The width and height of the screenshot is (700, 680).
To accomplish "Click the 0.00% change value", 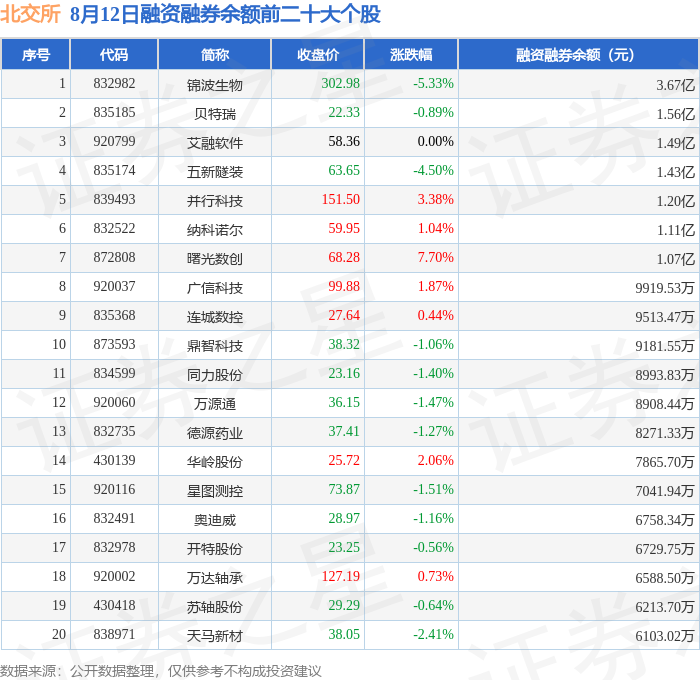I will pos(435,142).
